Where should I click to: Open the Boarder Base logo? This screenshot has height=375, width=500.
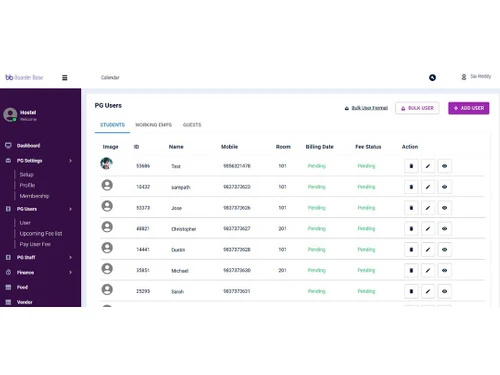point(24,77)
